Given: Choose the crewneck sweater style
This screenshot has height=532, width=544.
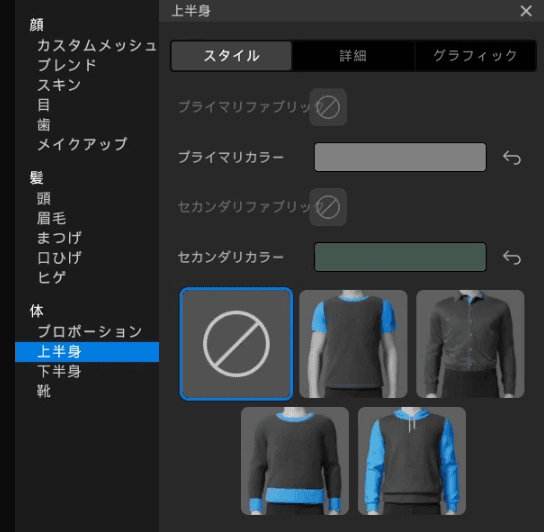Looking at the screenshot, I should [x=295, y=461].
